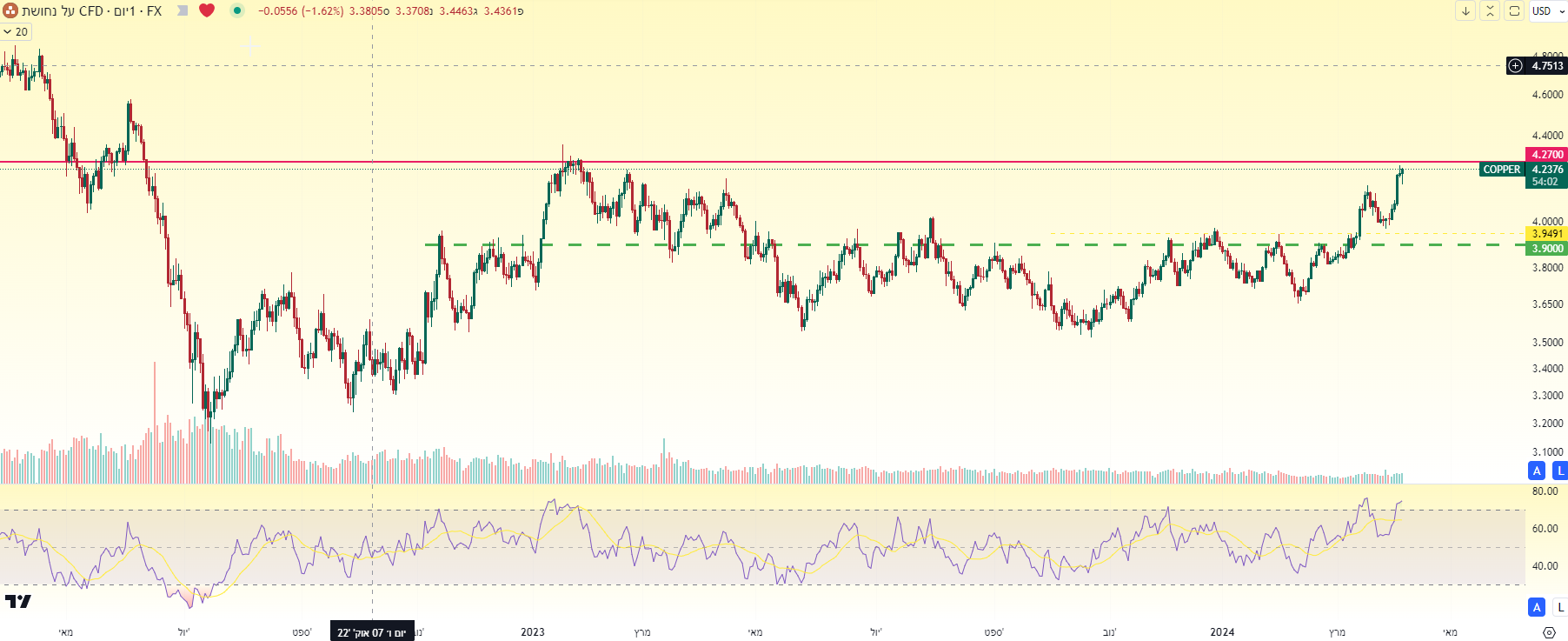Toggle log scale L on price pane
Screen dimensions: 1568x641
click(x=1560, y=471)
